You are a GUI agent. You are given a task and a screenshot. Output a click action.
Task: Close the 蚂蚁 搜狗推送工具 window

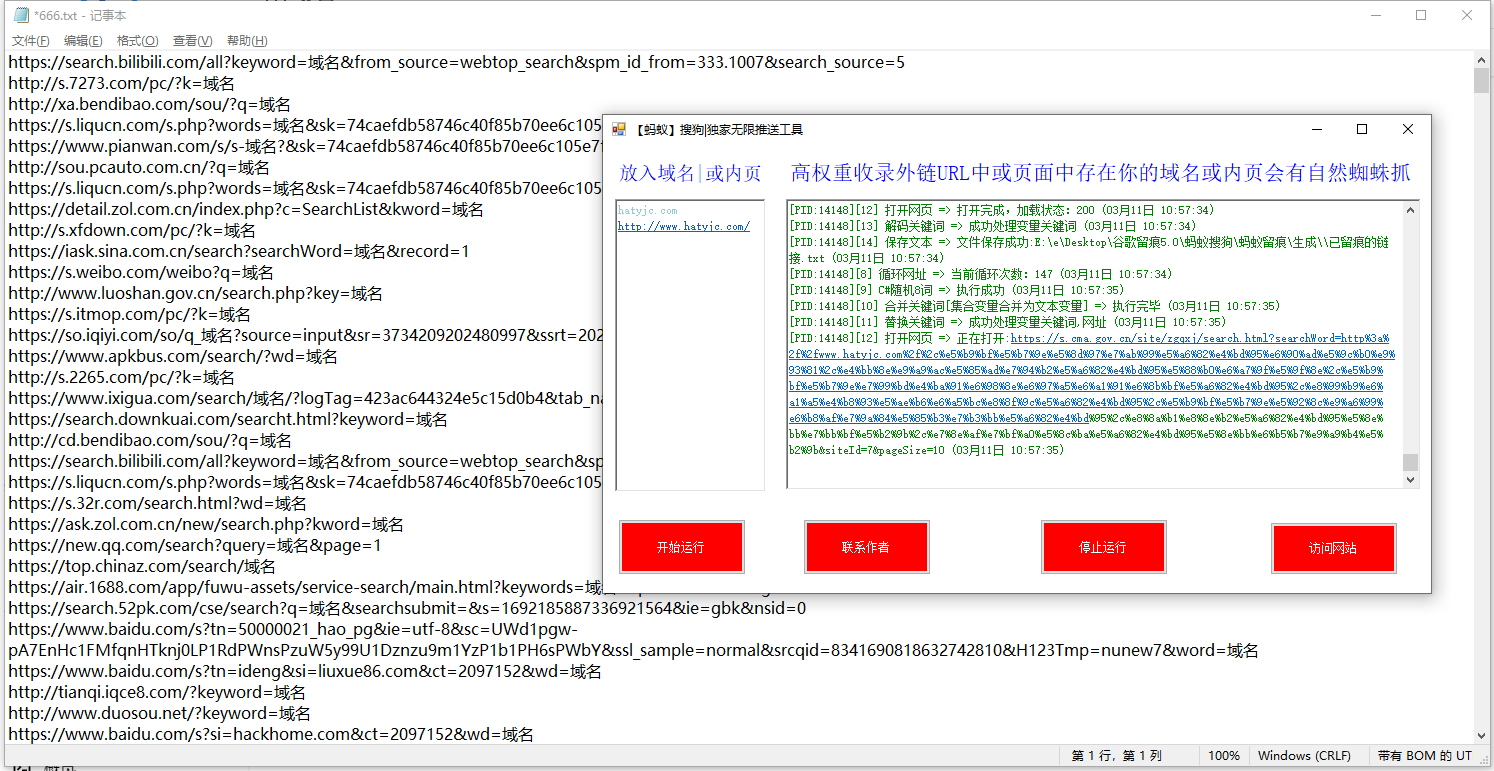point(1408,129)
